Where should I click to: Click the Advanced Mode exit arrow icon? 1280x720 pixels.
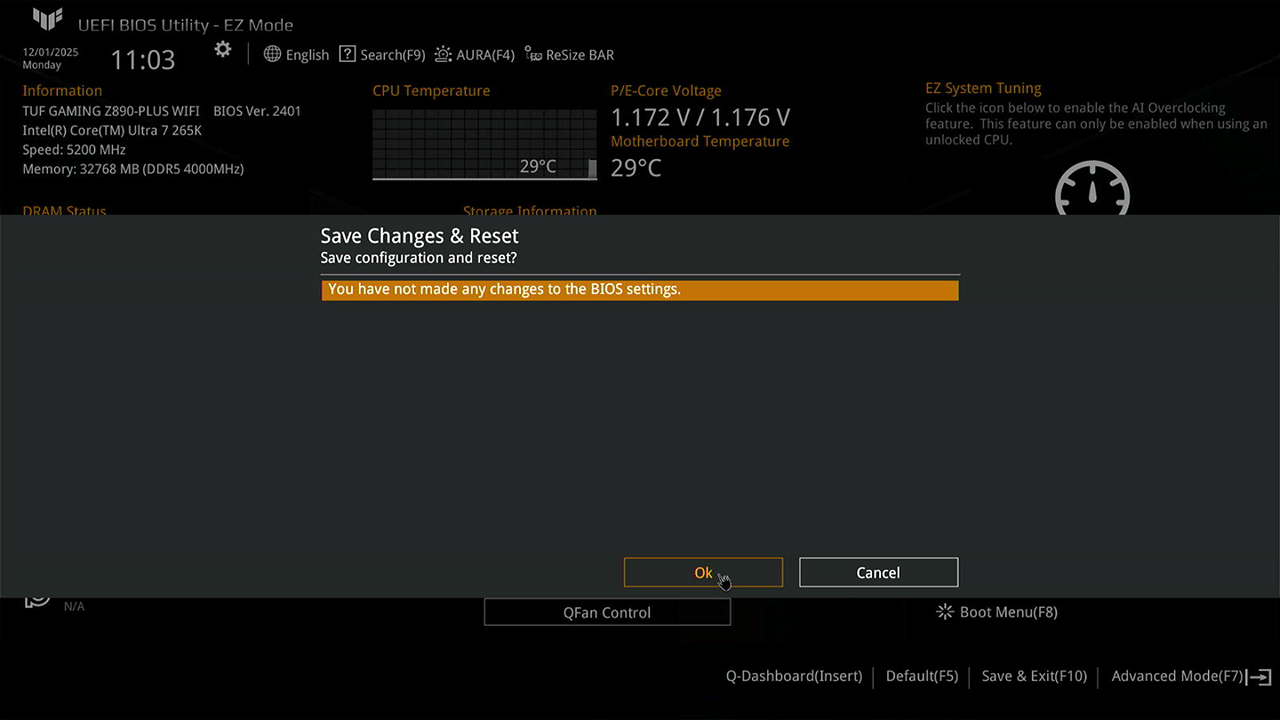click(x=1259, y=677)
